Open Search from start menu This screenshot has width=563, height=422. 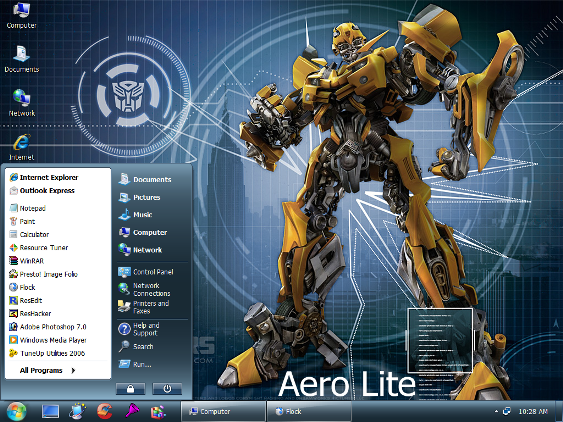click(136, 346)
